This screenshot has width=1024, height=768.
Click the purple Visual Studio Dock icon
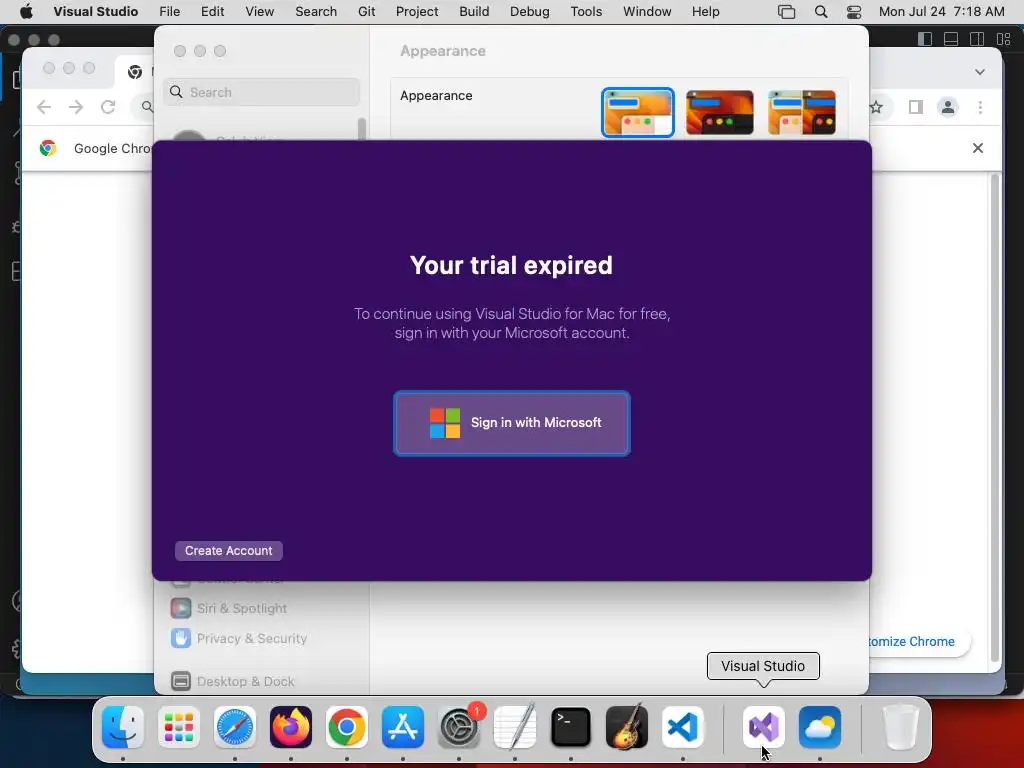[764, 727]
